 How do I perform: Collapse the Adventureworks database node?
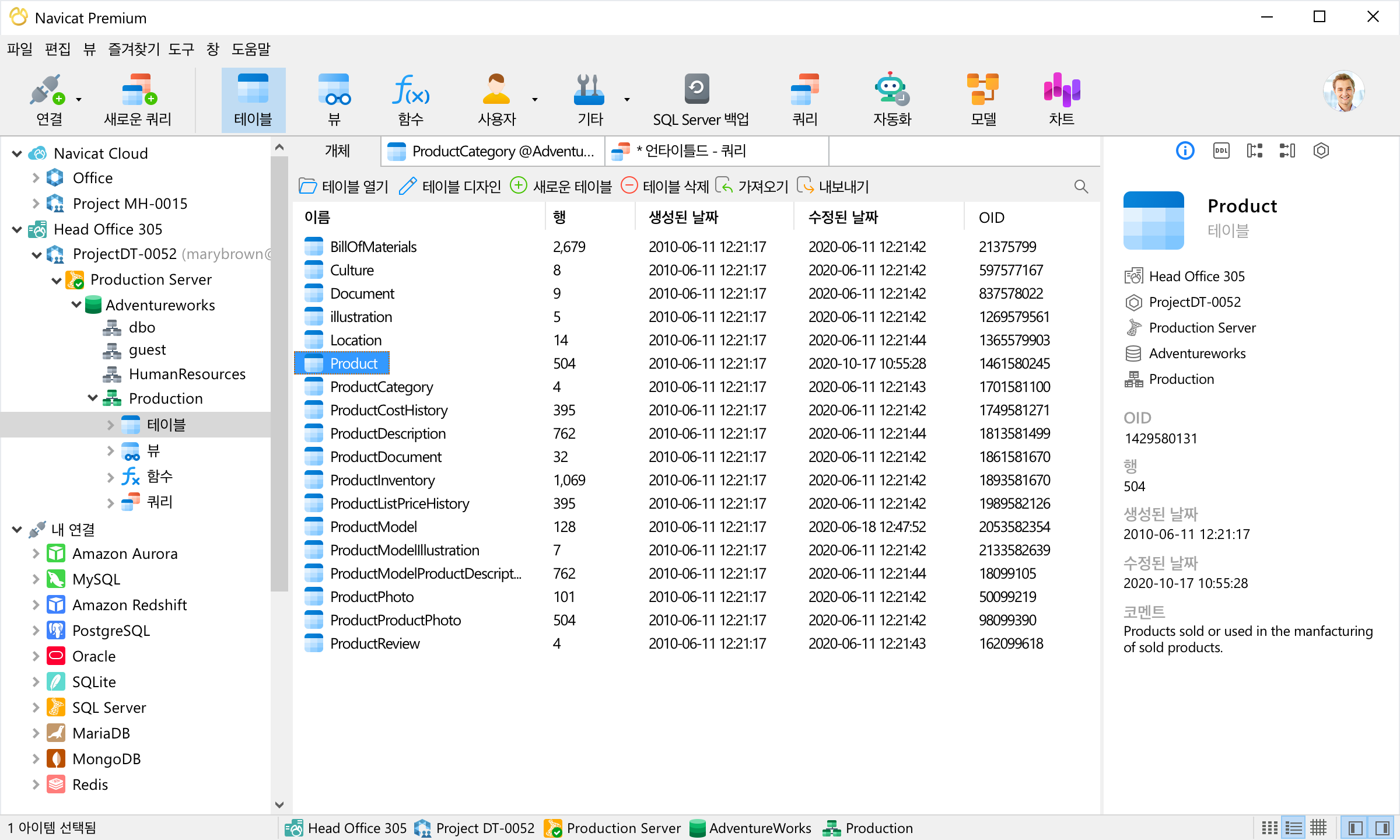pos(76,304)
